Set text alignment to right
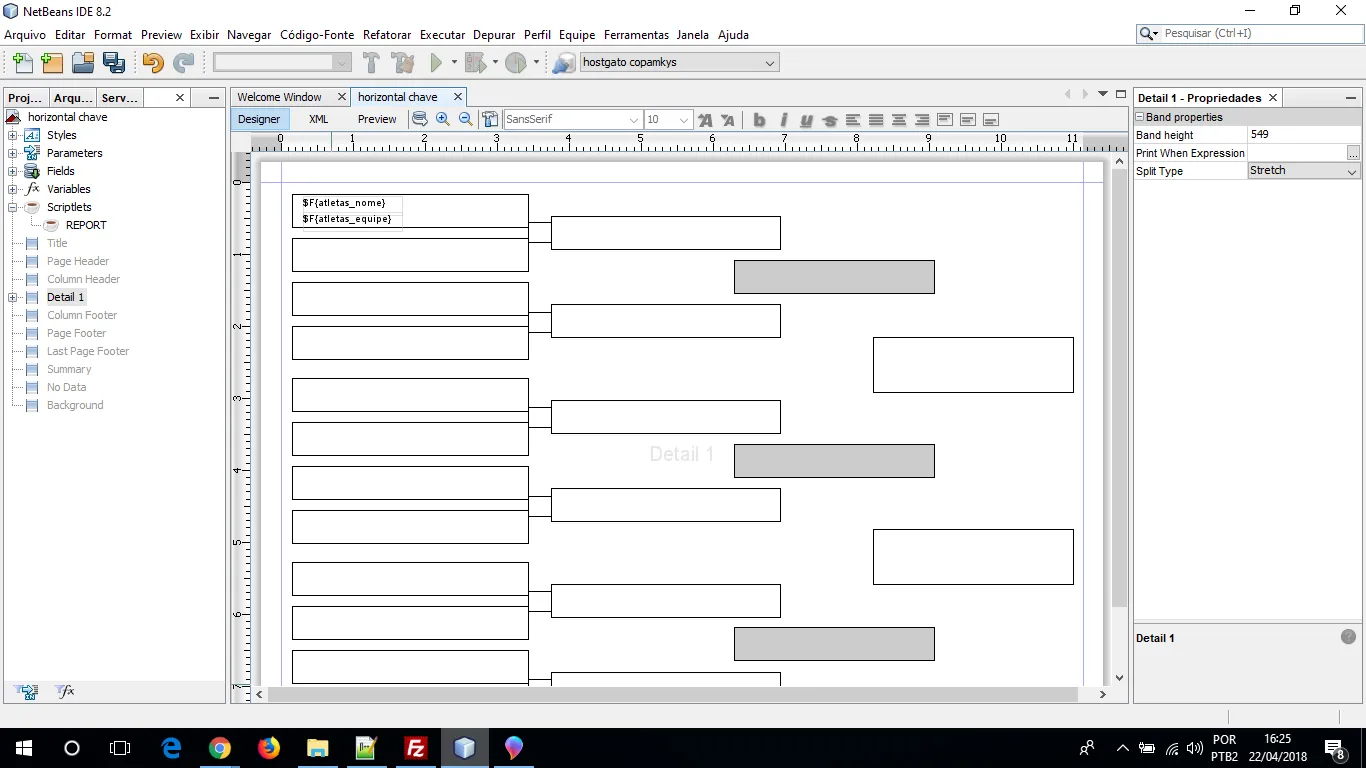Screen dimensions: 1366x768 pyautogui.click(x=922, y=120)
